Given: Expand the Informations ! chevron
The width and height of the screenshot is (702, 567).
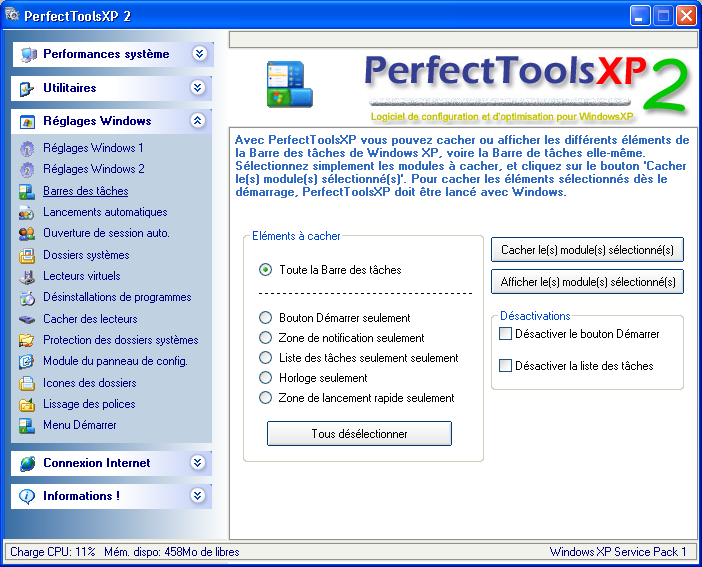Looking at the screenshot, I should tap(198, 496).
